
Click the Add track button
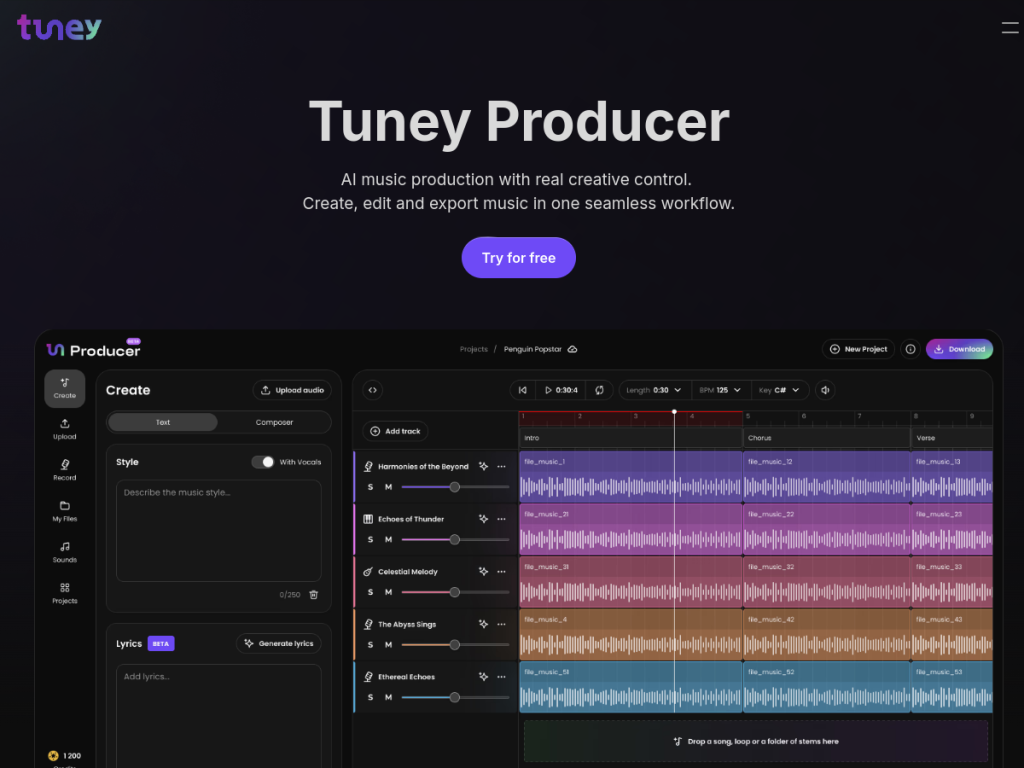click(x=395, y=431)
